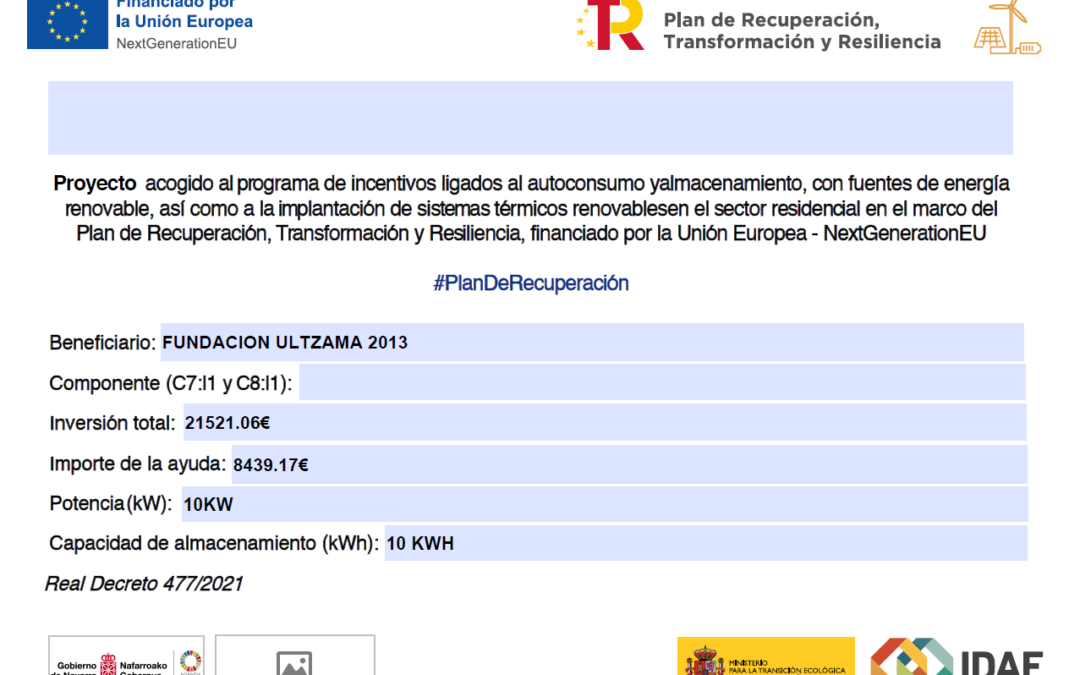This screenshot has width=1080, height=675.
Task: Click the Potencia (kW) field showing 10KW
Action: (605, 504)
